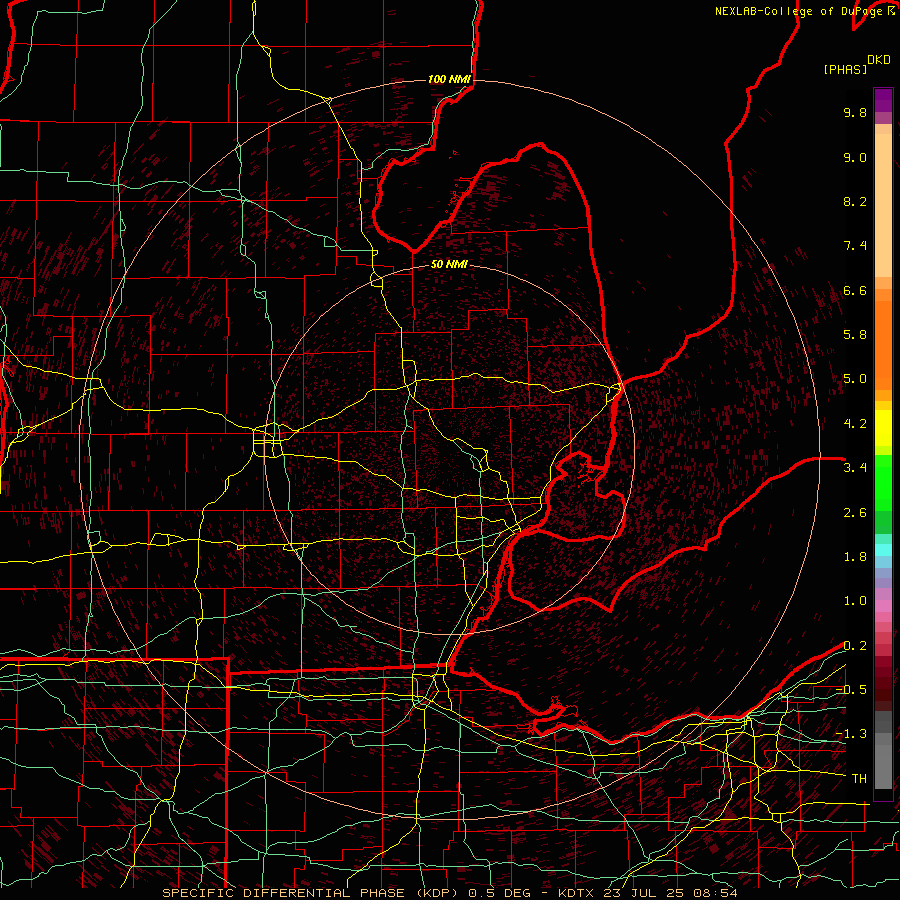The width and height of the screenshot is (900, 900).
Task: Click the 5.0 value on color scale
Action: 855,379
